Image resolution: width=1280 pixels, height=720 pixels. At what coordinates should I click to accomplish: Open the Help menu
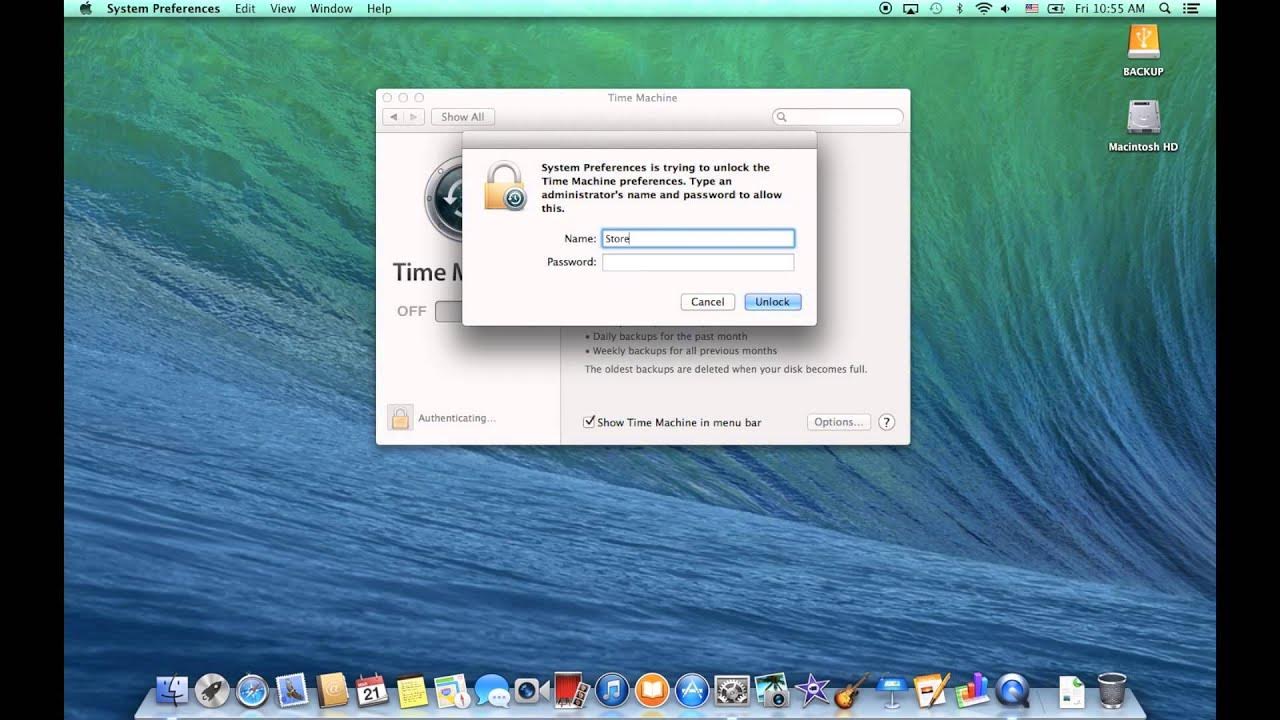379,8
